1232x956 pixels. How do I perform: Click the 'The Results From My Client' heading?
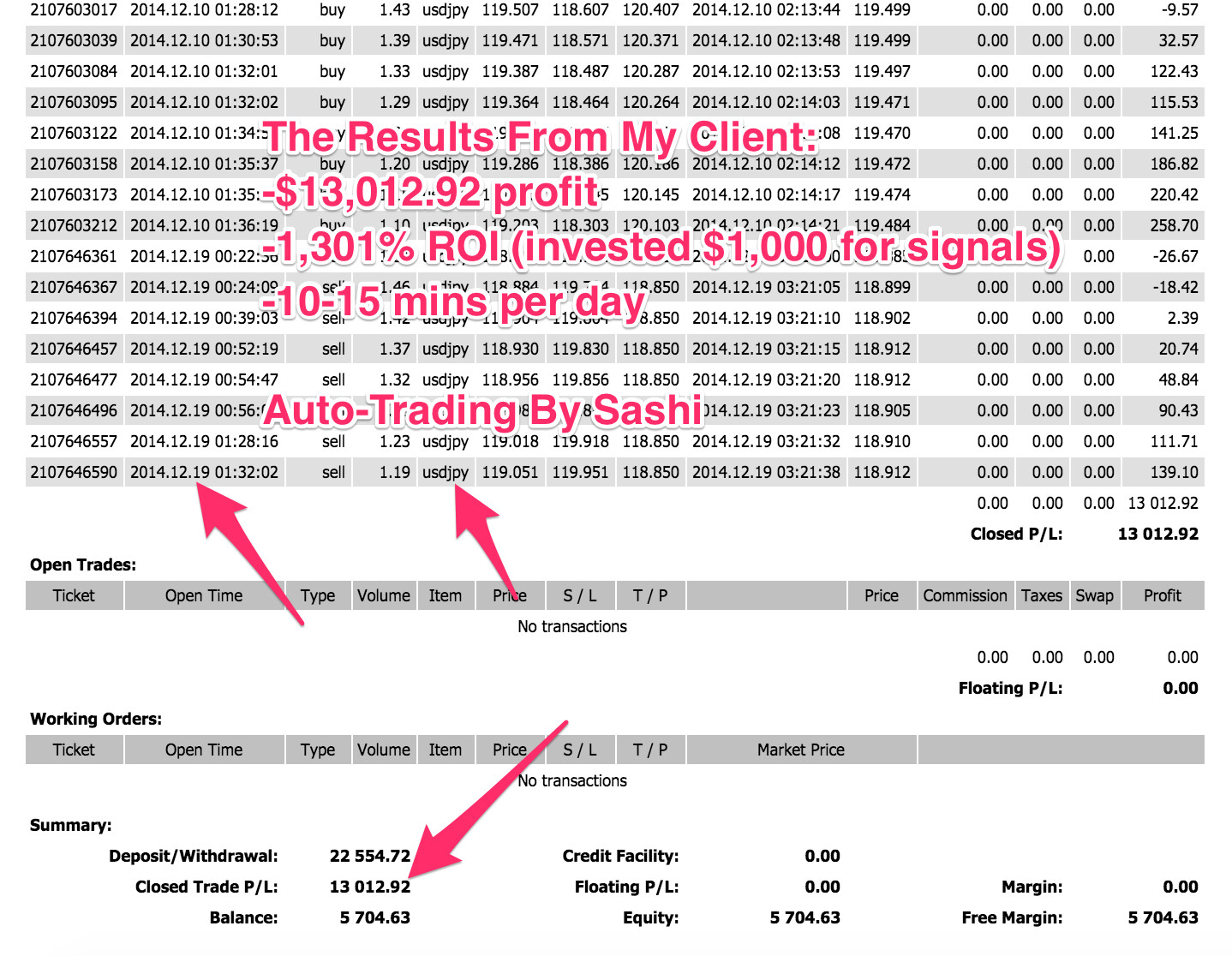tap(540, 137)
